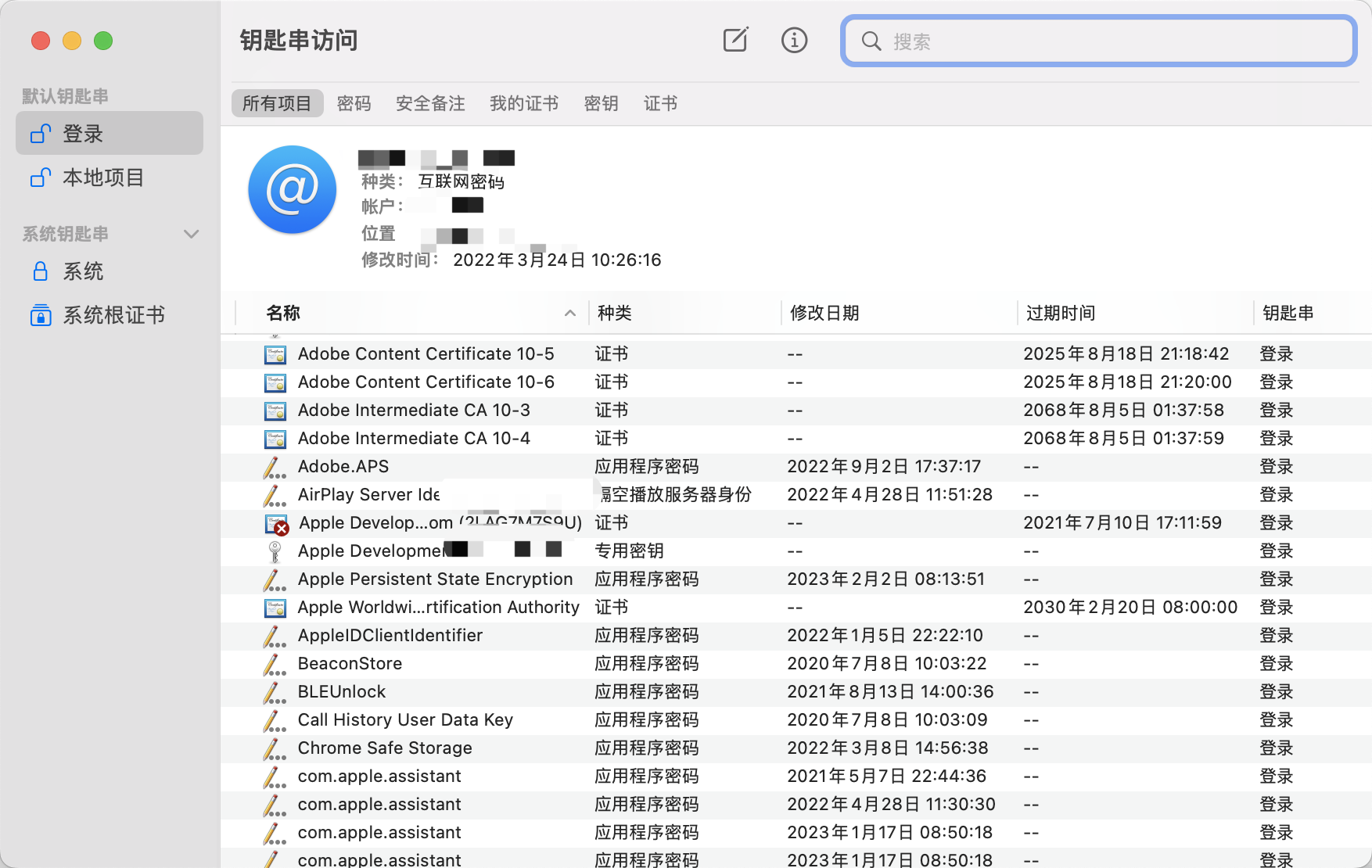Click pencil icon of Call History User Data Key

[x=275, y=720]
